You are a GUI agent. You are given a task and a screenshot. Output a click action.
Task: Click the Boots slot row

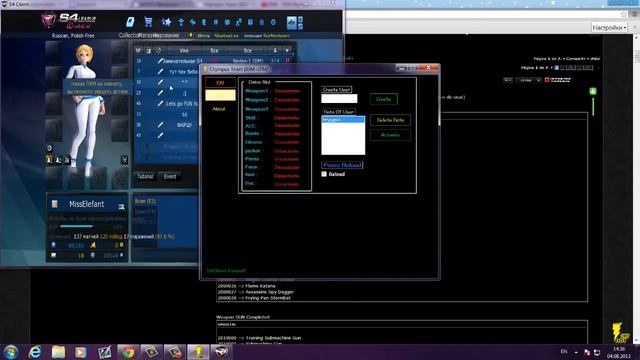pyautogui.click(x=273, y=133)
